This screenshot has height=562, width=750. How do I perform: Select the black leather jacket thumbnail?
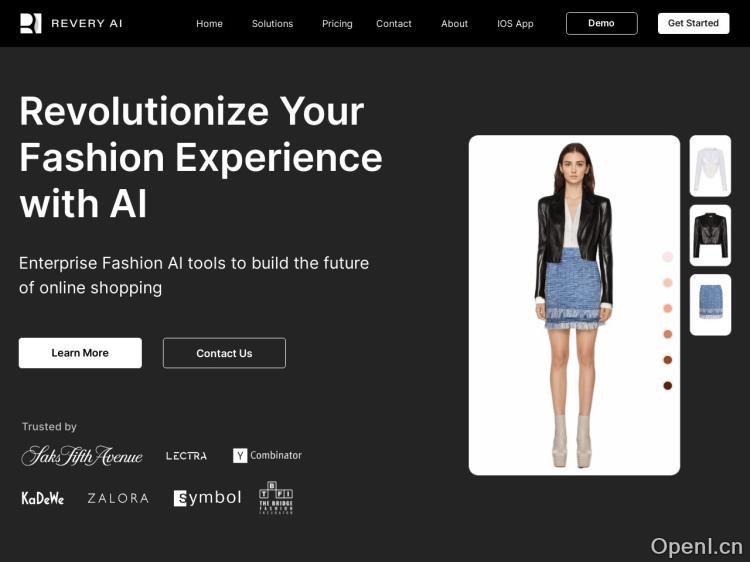[710, 235]
